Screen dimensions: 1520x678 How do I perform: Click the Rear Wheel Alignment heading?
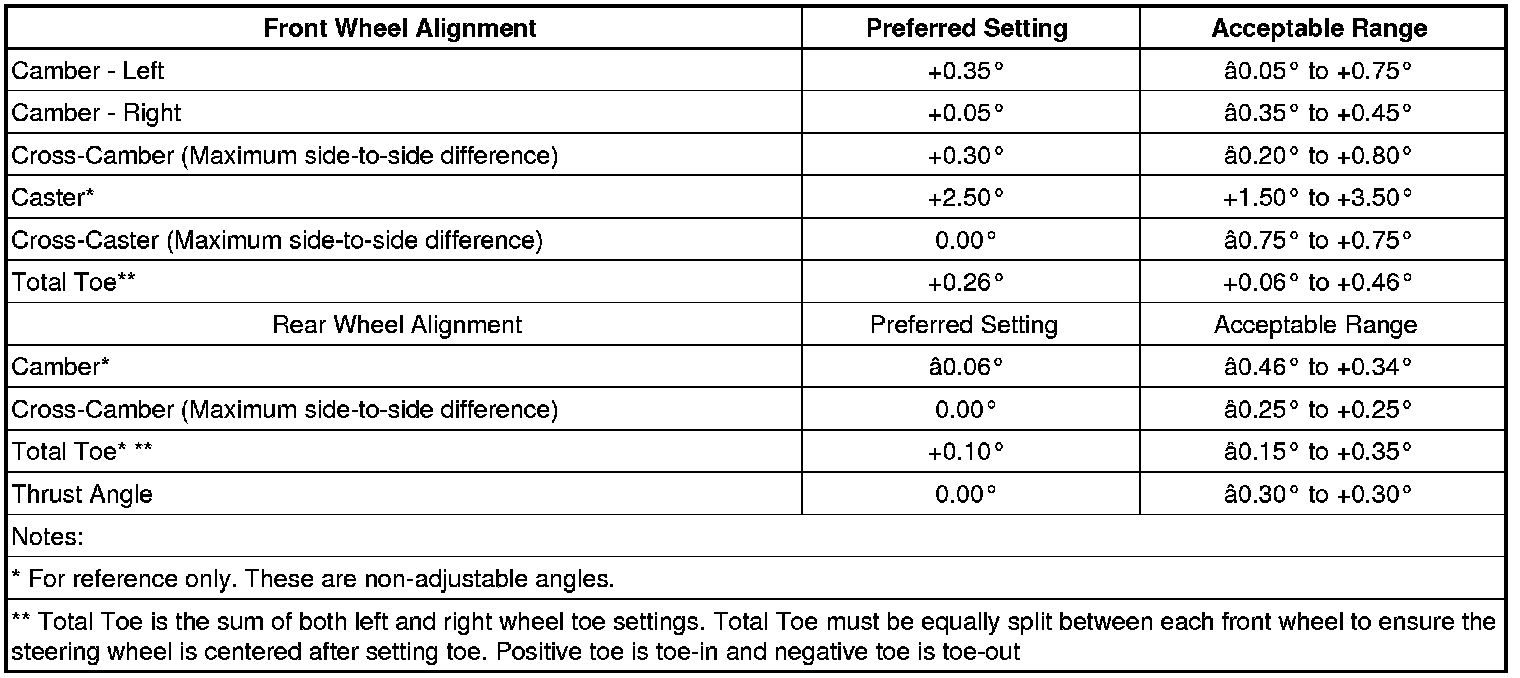[x=397, y=325]
